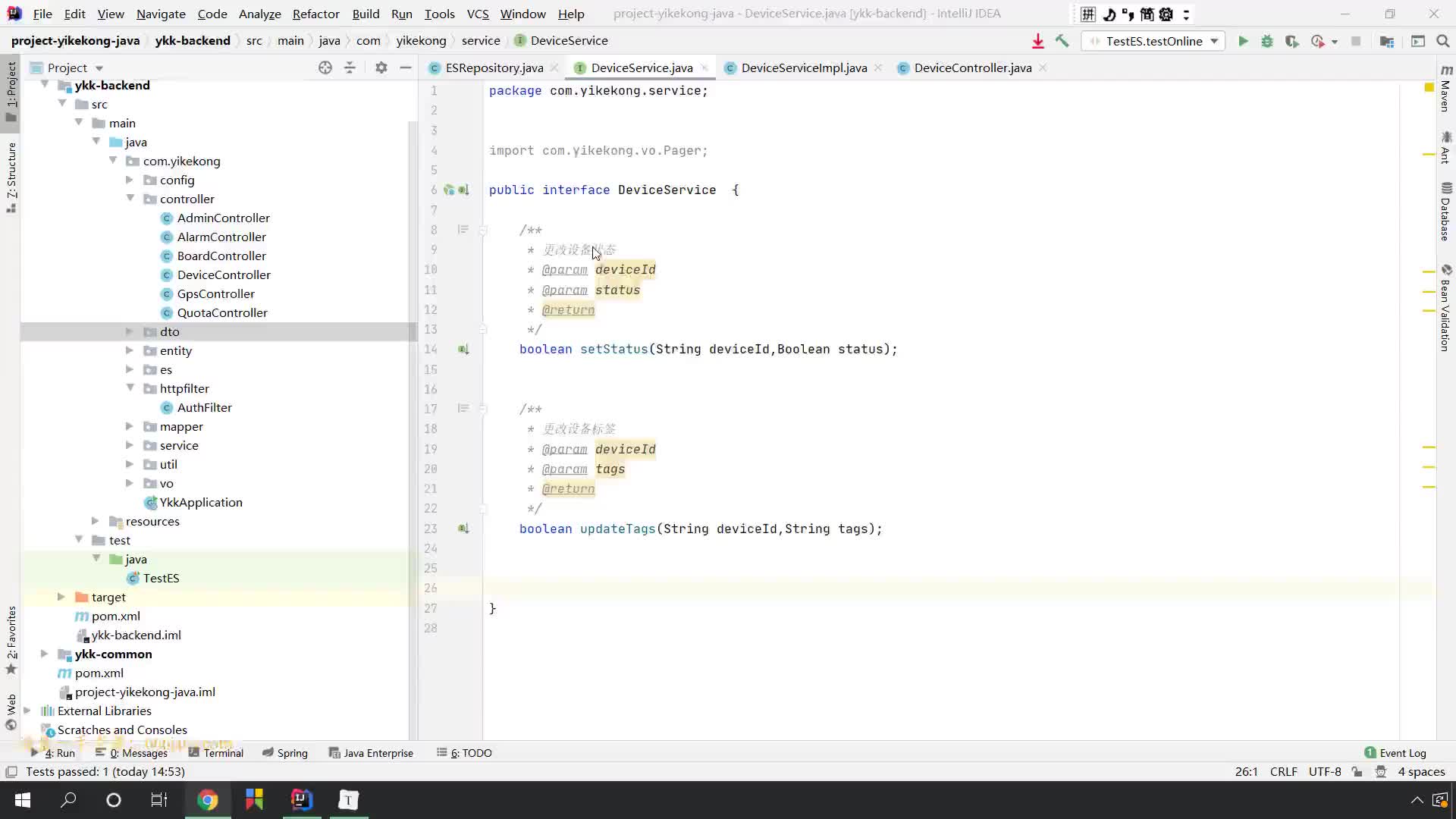The width and height of the screenshot is (1456, 819).
Task: Open the Project Structure toolbar icon
Action: coord(1387,41)
